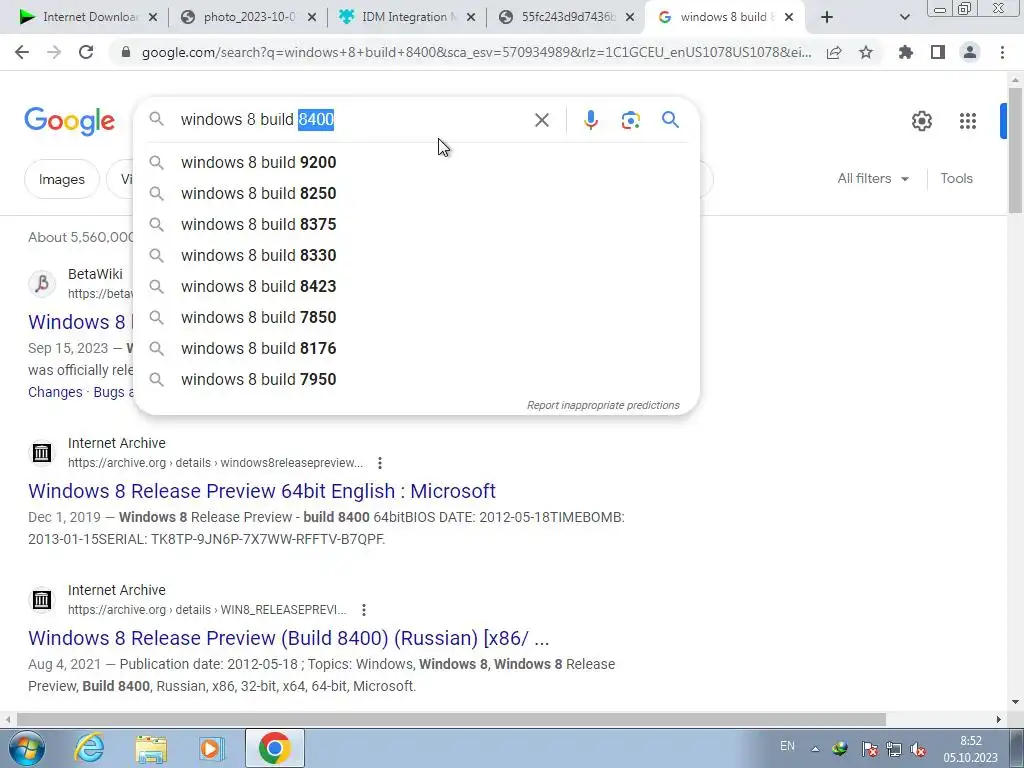Click the Google logo
Image resolution: width=1024 pixels, height=768 pixels.
[x=69, y=121]
